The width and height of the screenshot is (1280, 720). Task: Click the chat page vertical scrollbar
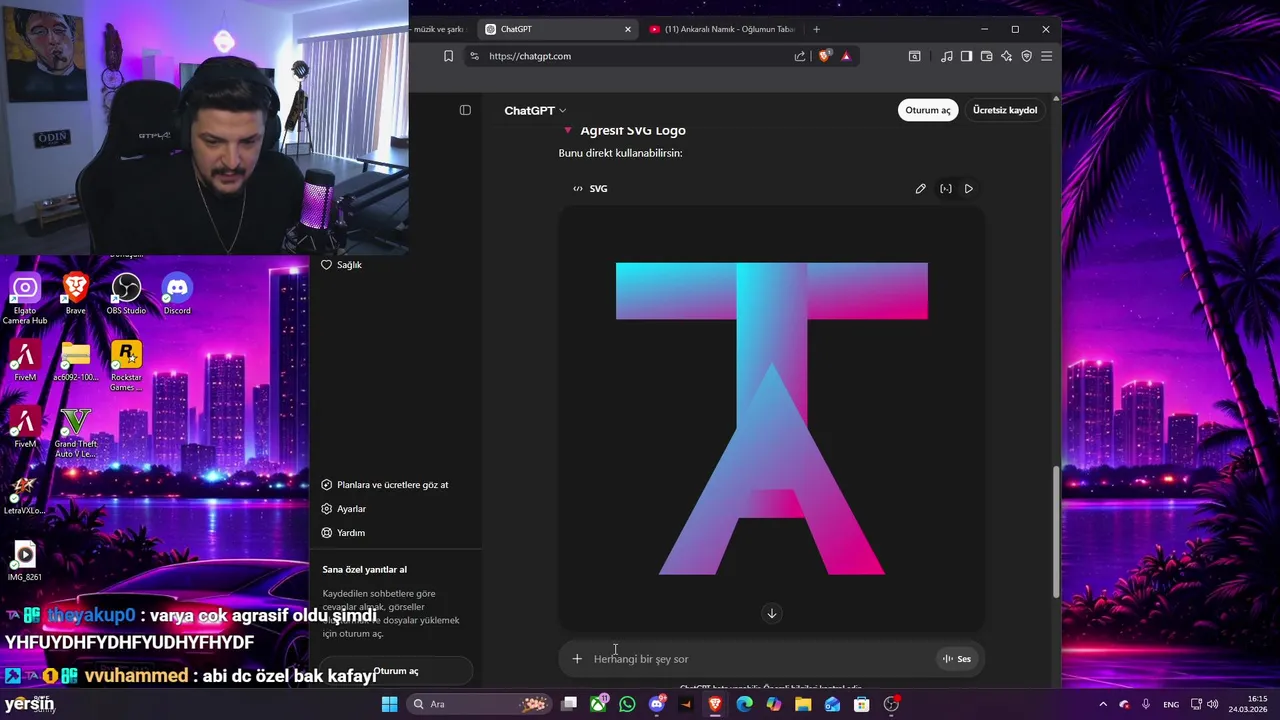coord(1056,530)
